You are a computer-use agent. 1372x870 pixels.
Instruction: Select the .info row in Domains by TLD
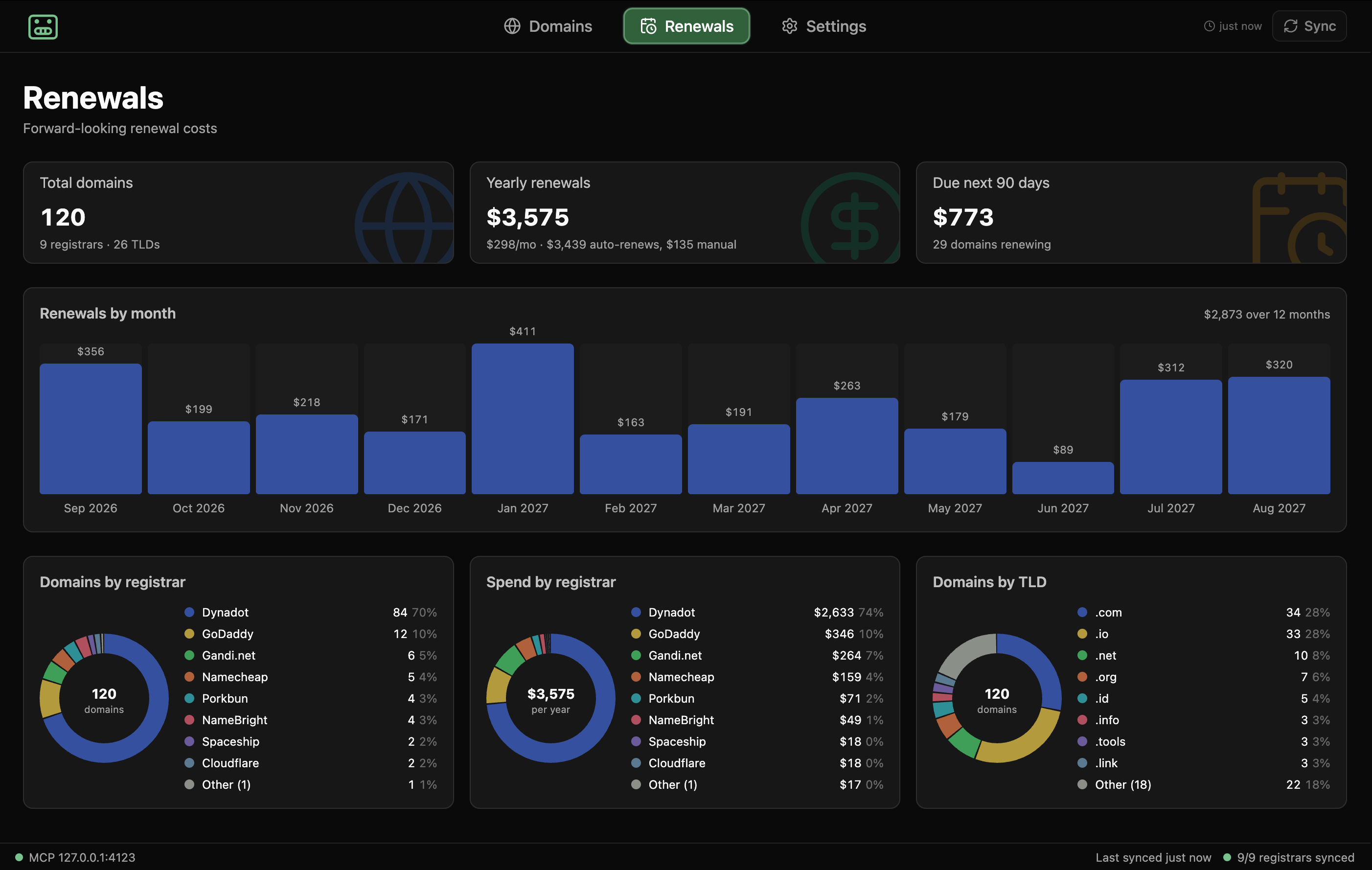tap(1203, 720)
